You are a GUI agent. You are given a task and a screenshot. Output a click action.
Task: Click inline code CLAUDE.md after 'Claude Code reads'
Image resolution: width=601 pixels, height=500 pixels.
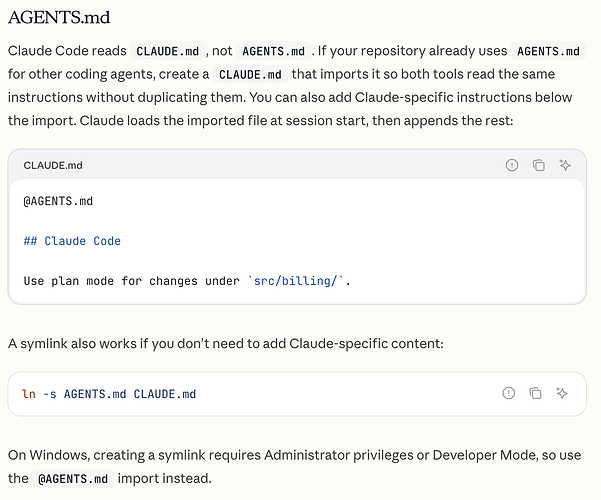(x=167, y=51)
